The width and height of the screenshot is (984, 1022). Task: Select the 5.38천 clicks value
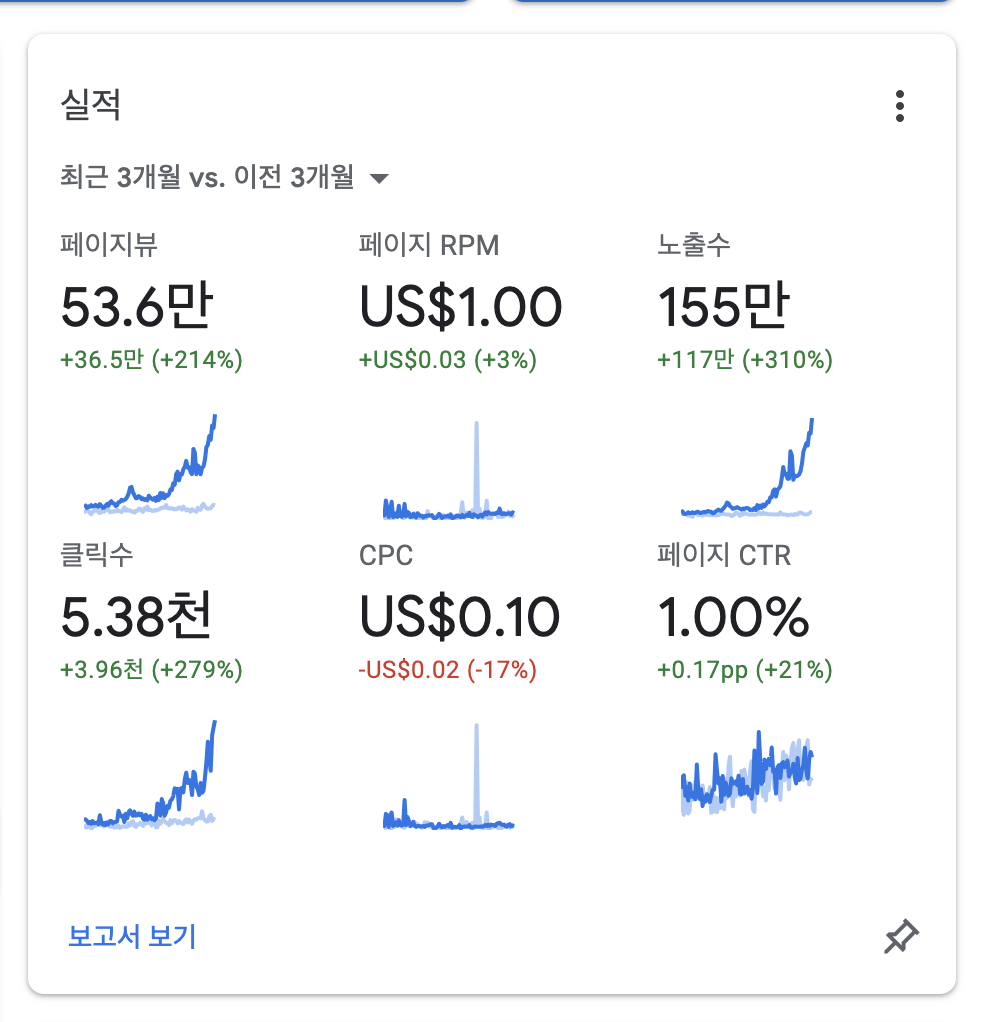pyautogui.click(x=136, y=618)
